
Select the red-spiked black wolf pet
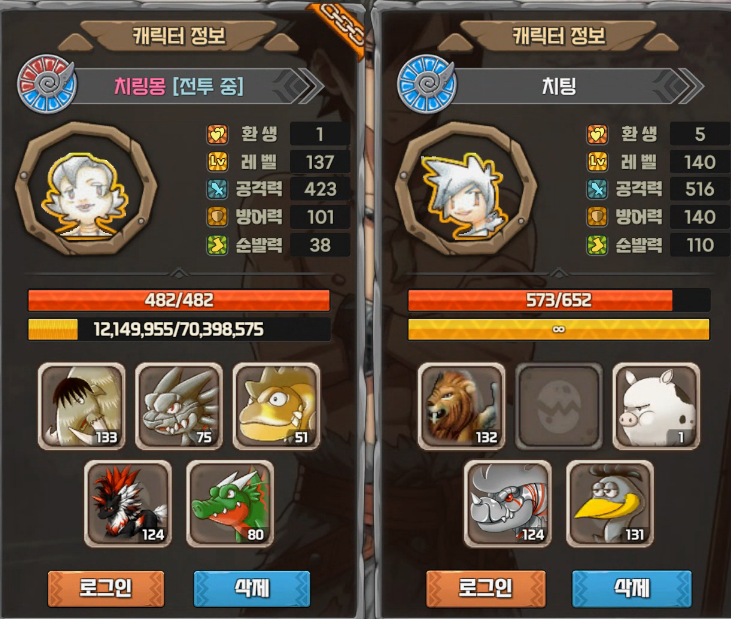coord(128,504)
